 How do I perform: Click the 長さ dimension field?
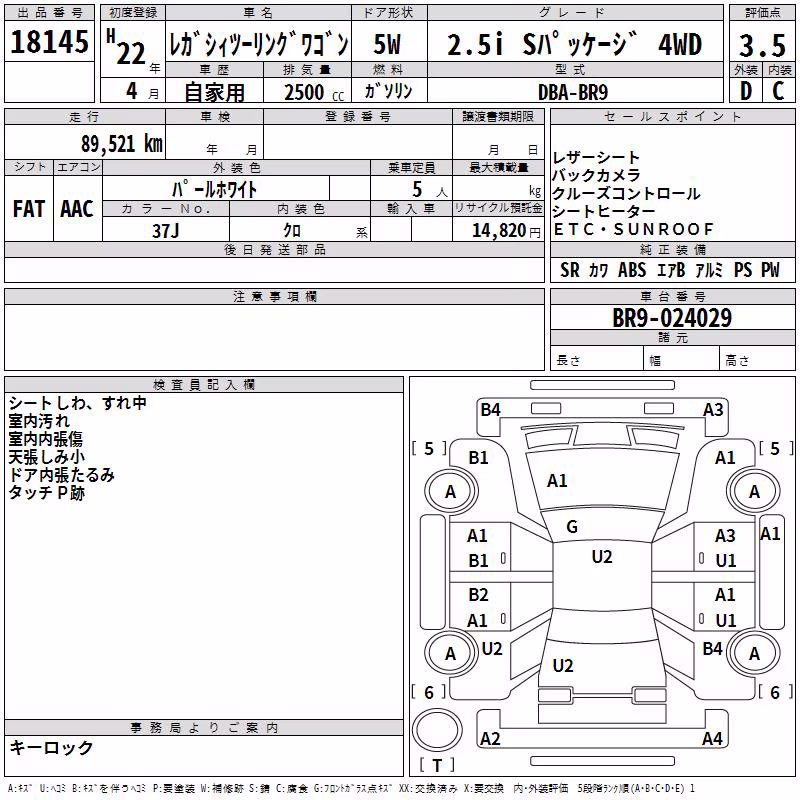pyautogui.click(x=596, y=360)
